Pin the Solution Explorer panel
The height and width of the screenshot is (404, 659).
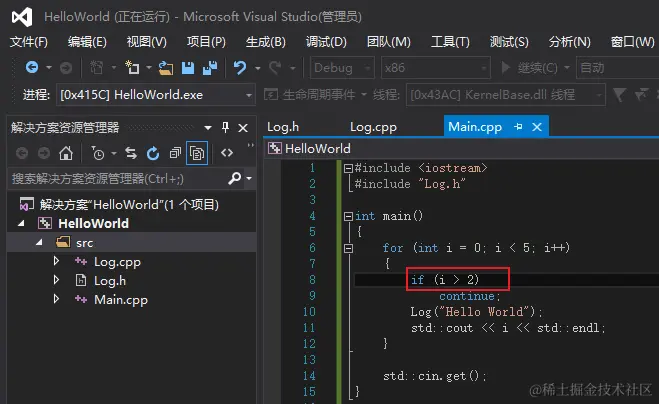tap(225, 127)
